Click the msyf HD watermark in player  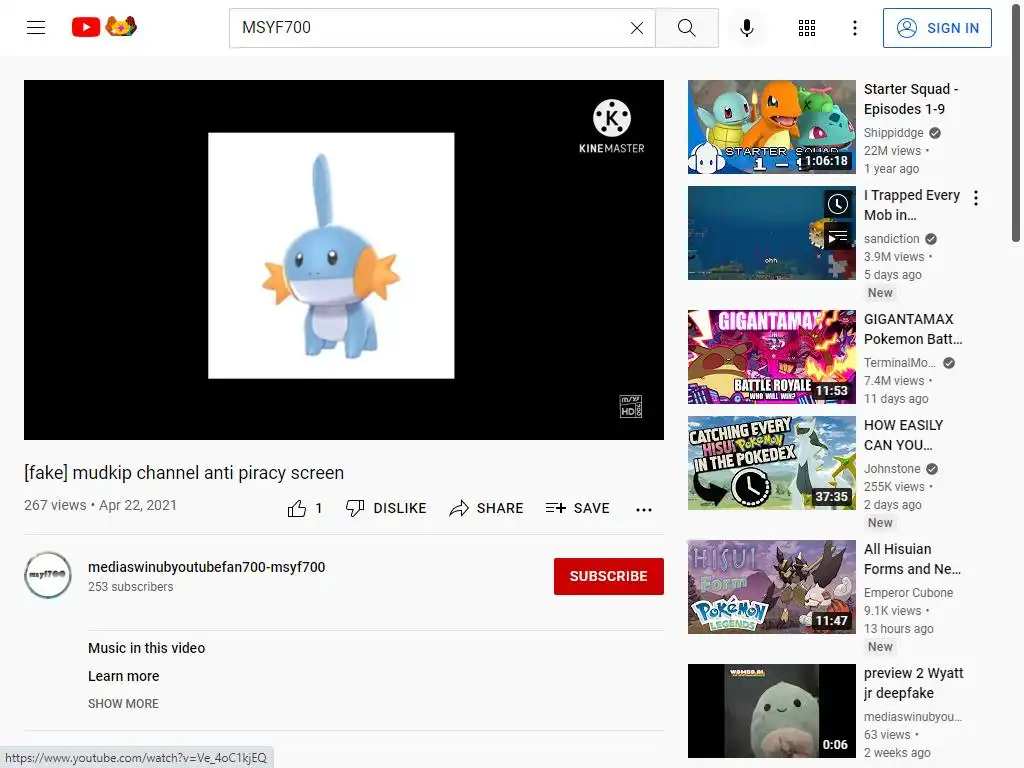click(x=631, y=406)
